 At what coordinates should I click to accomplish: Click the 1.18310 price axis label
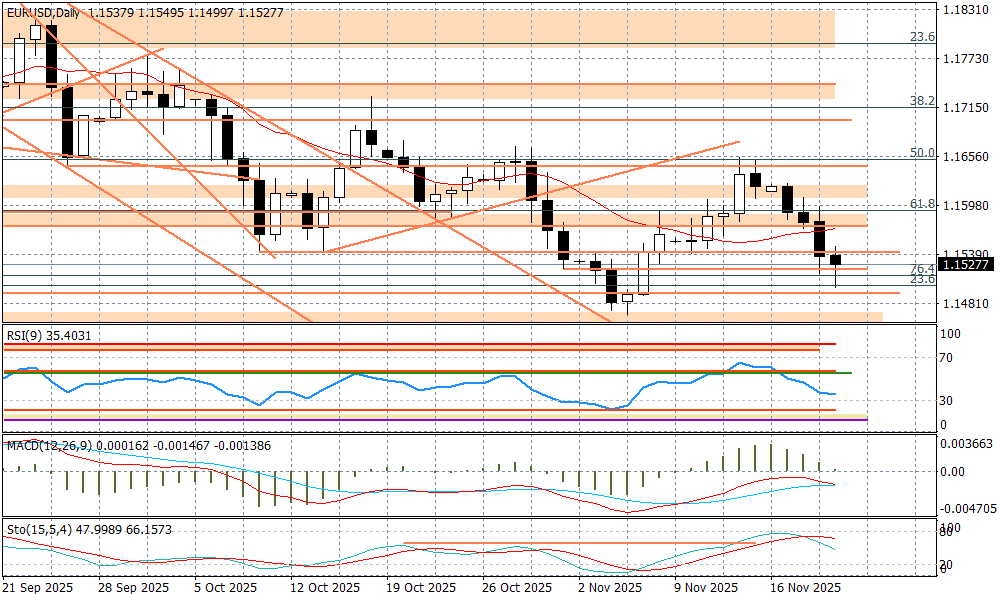[966, 9]
